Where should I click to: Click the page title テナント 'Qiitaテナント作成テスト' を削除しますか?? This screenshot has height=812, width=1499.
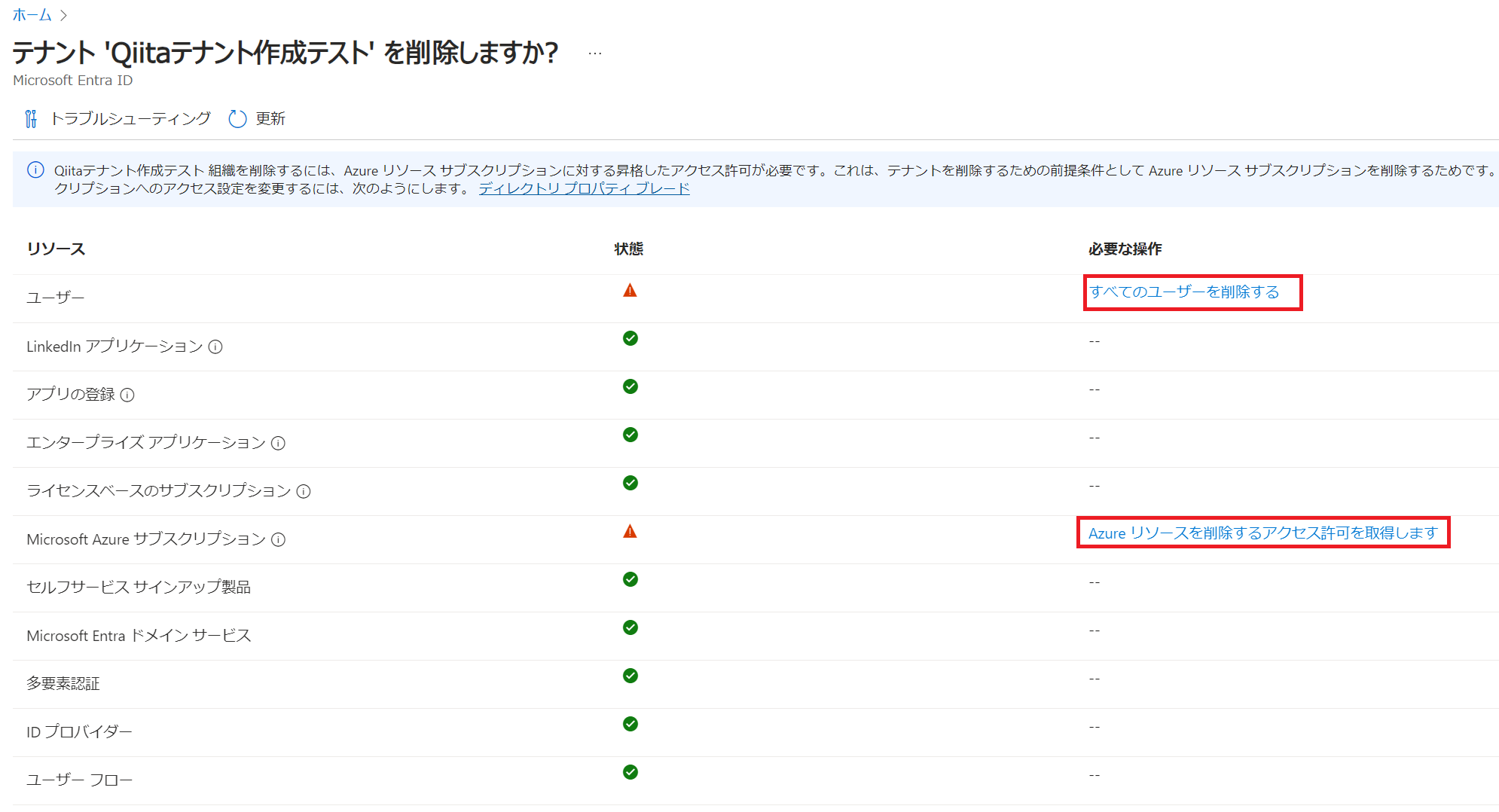(285, 53)
